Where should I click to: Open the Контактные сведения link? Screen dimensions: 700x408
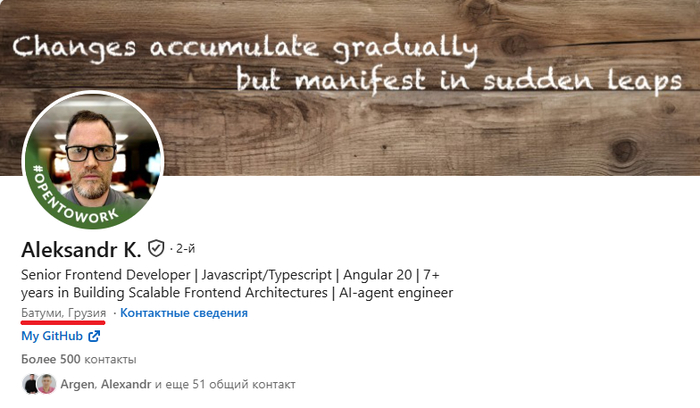point(184,313)
